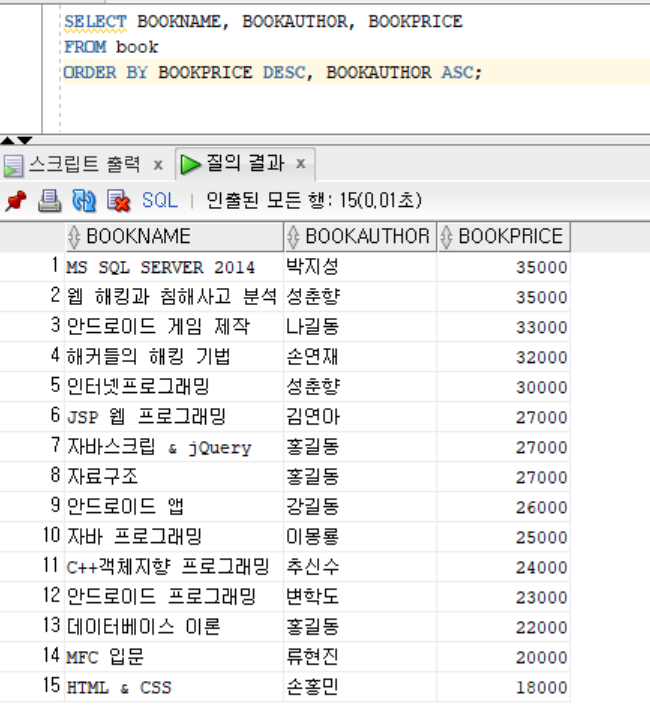
Task: Select the author cell '이몽룡'
Action: tap(360, 537)
